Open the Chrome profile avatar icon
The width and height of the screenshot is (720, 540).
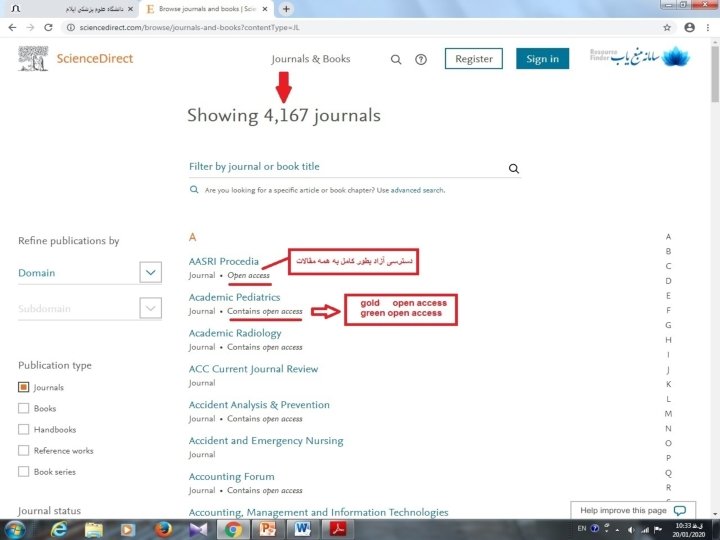pyautogui.click(x=689, y=28)
